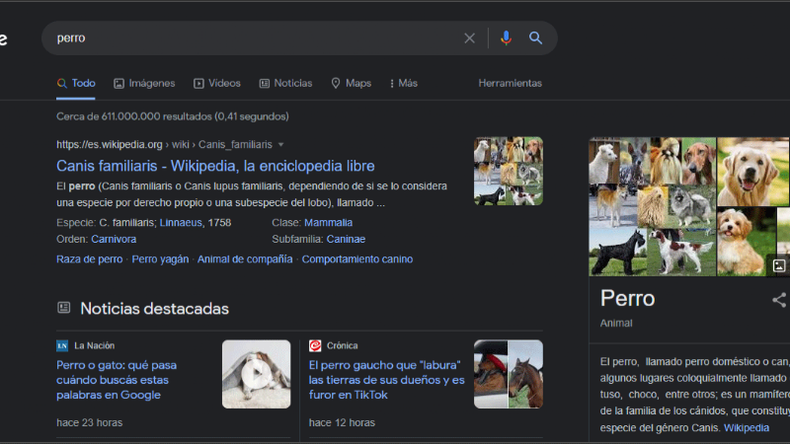The width and height of the screenshot is (790, 444).
Task: Clear the search box with the X icon
Action: click(x=469, y=38)
